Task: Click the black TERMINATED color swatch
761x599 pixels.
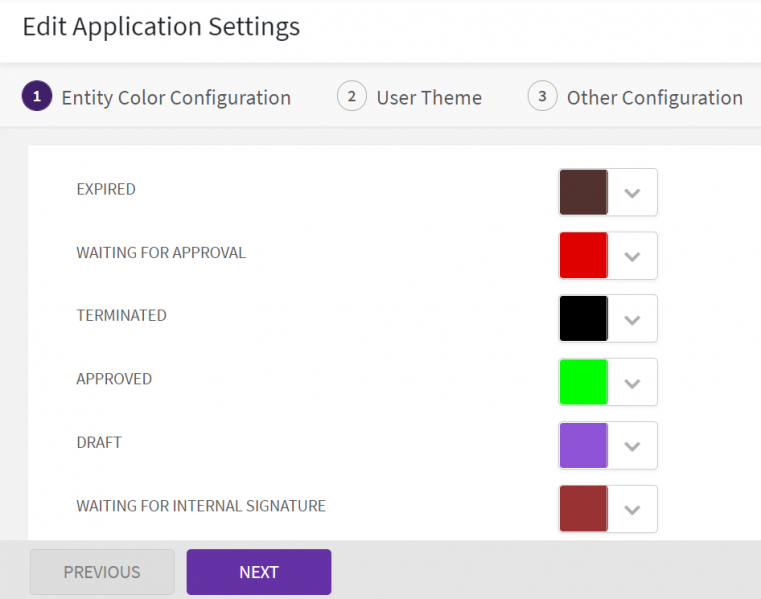Action: [x=584, y=319]
